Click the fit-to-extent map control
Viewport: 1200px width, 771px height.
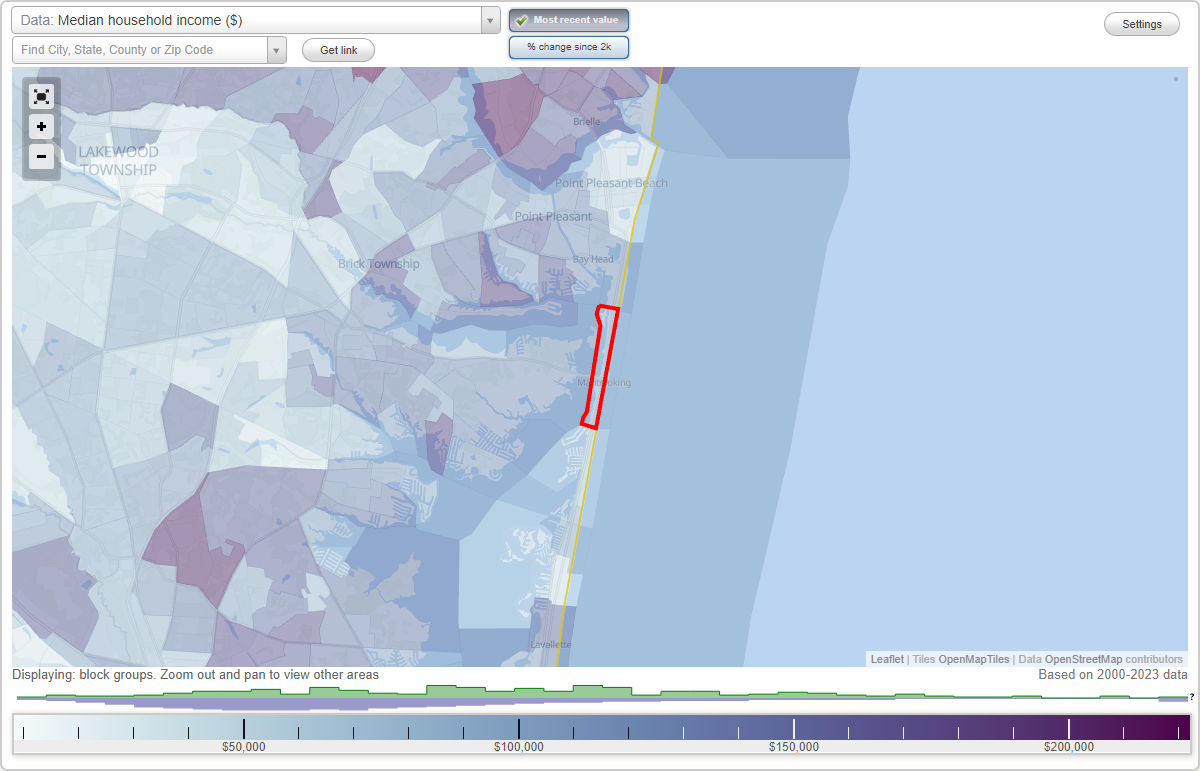(41, 96)
